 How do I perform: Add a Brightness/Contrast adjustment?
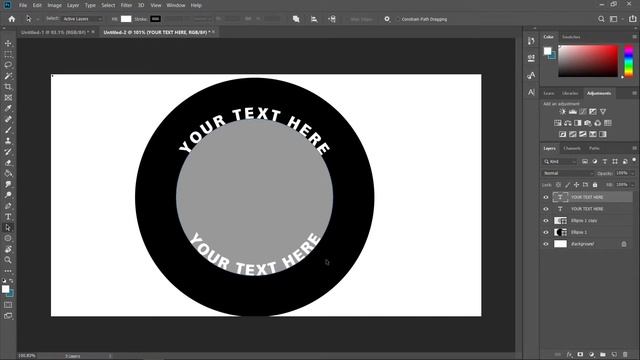pyautogui.click(x=562, y=112)
